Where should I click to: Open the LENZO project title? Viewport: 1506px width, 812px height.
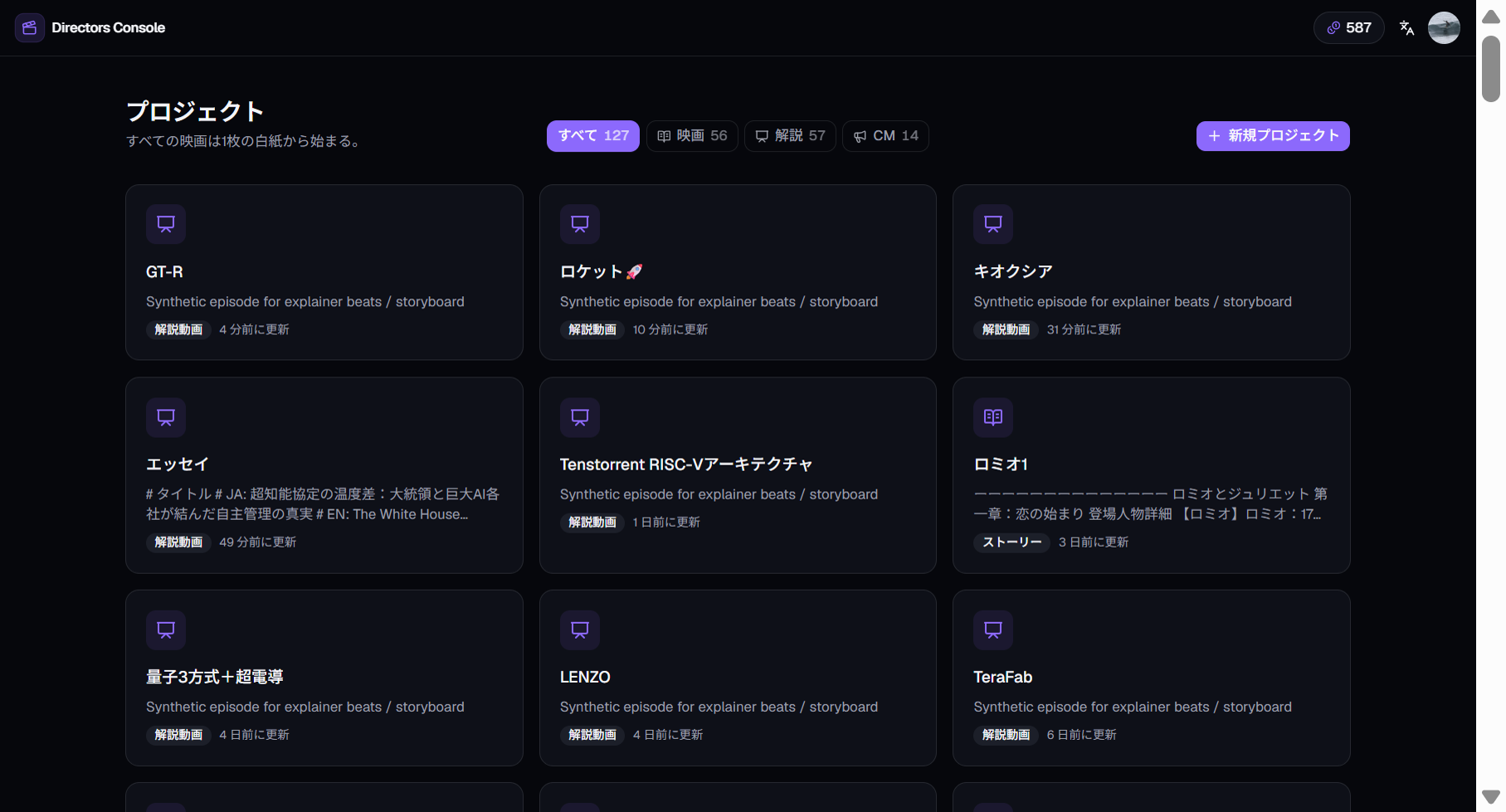coord(585,677)
